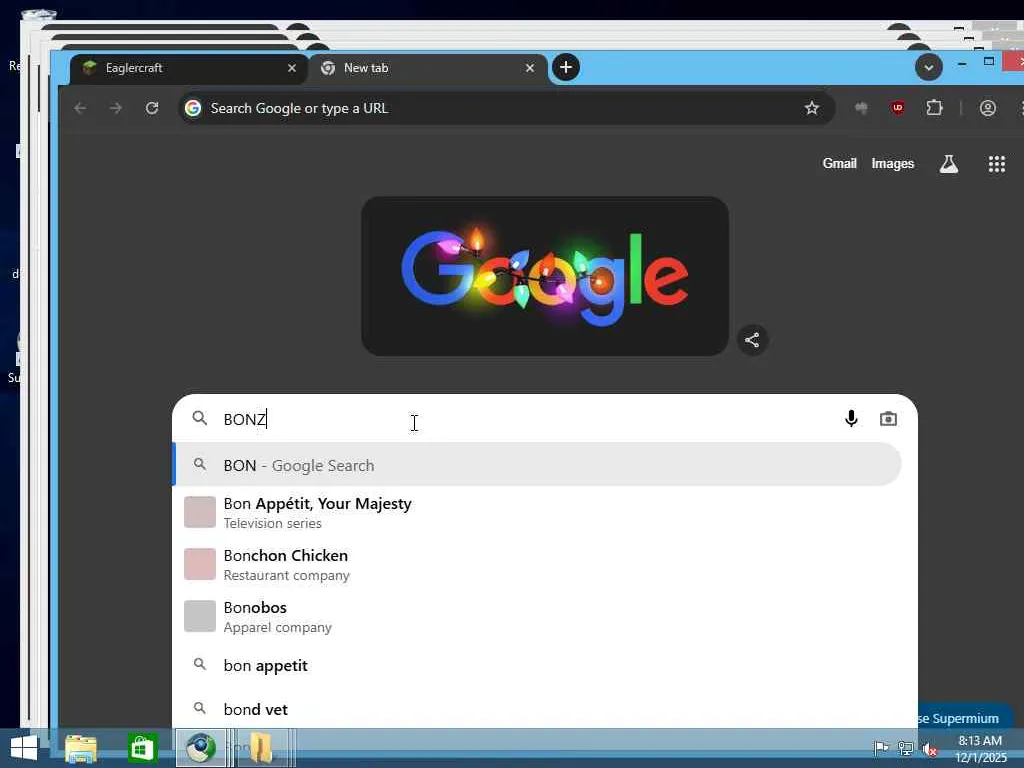Open the profile account icon

[987, 108]
